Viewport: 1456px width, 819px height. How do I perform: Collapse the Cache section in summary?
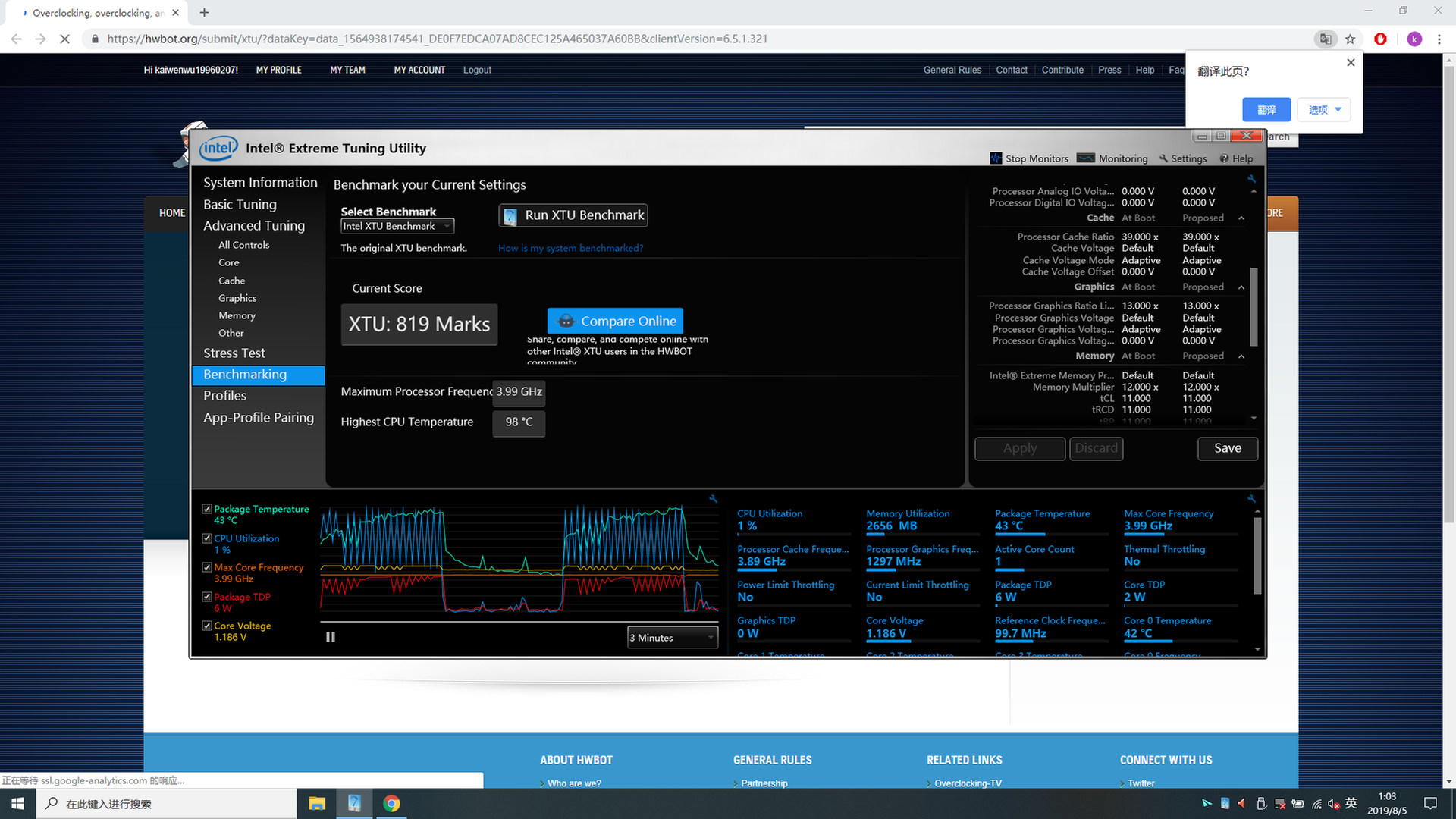[x=1241, y=218]
